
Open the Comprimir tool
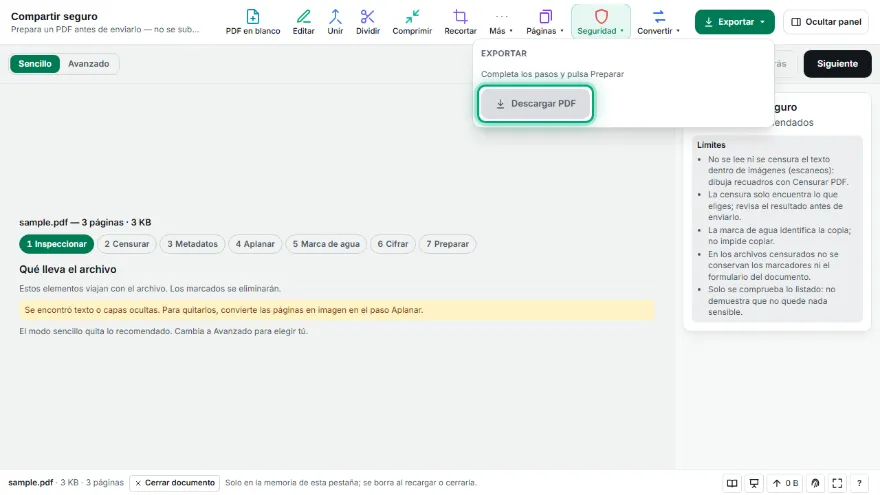coord(412,22)
